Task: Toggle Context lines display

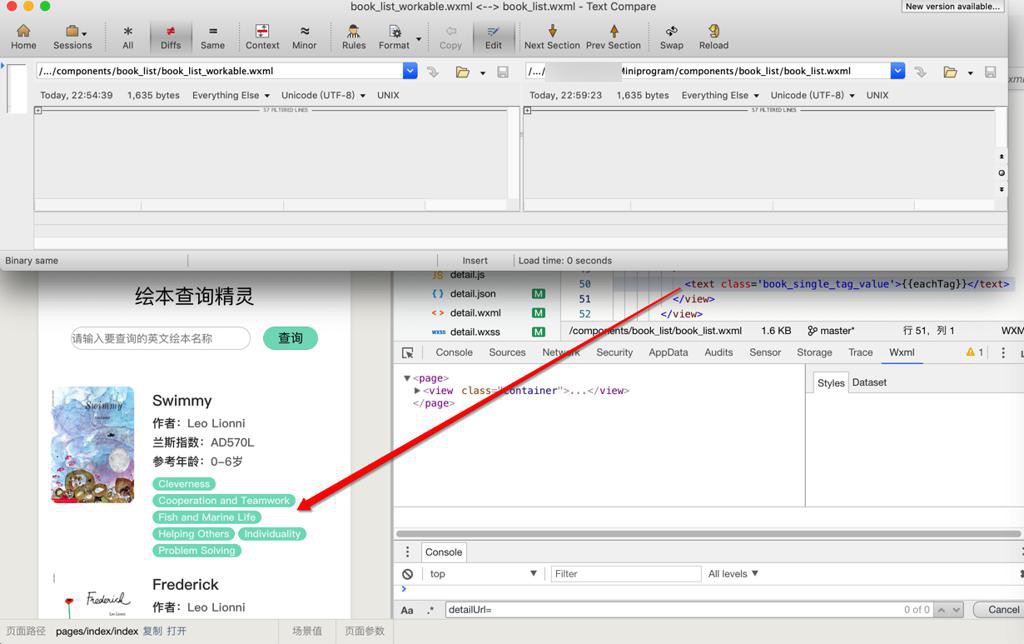Action: (x=262, y=37)
